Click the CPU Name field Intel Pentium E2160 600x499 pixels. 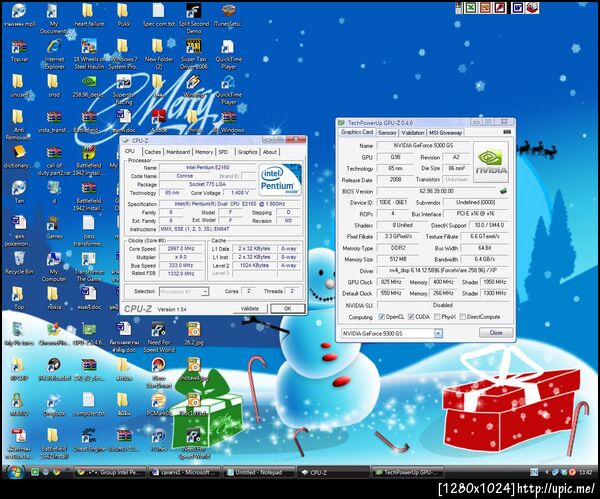click(x=208, y=168)
